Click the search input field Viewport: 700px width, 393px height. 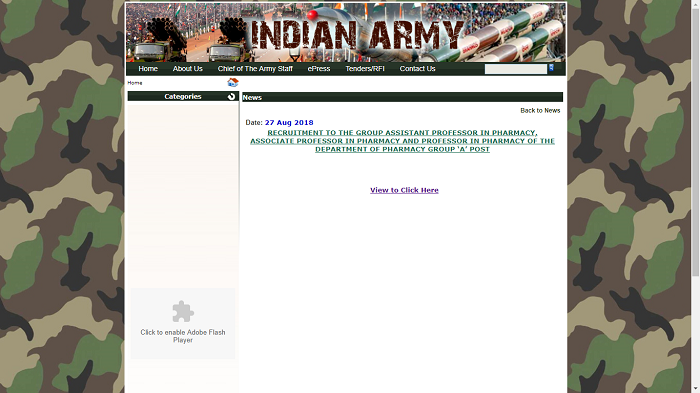tap(516, 69)
